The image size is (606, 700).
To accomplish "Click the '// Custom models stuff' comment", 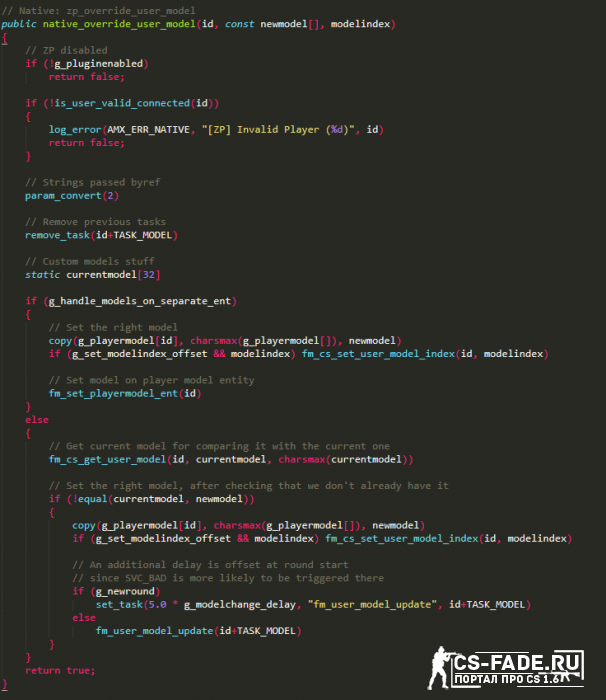I will (90, 261).
